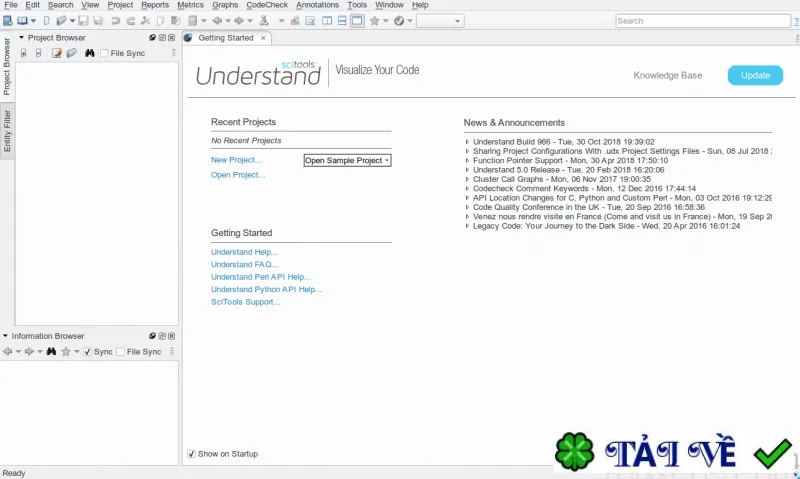Open the File menu
800x479 pixels.
click(11, 5)
